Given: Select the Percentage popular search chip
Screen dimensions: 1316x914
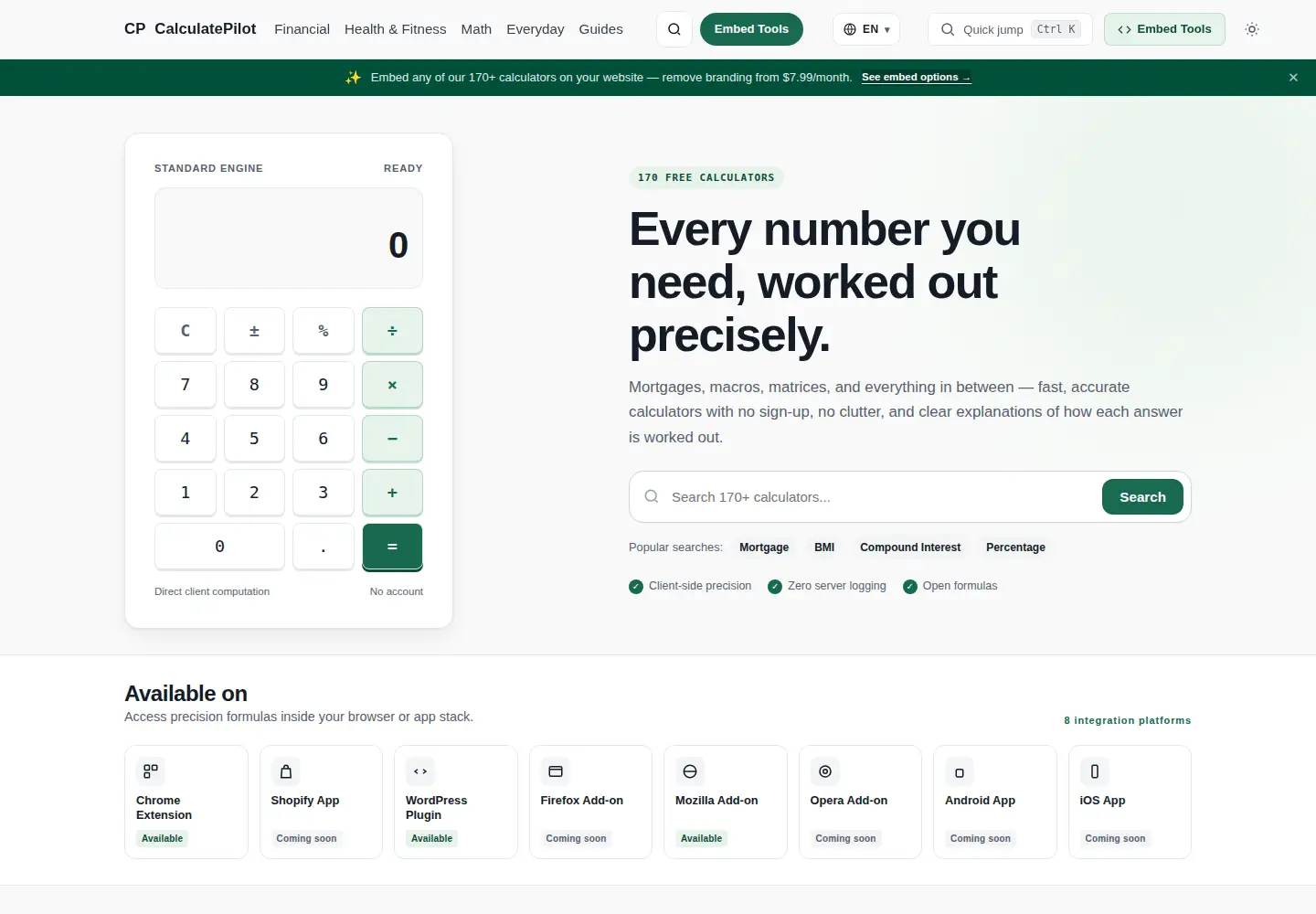Looking at the screenshot, I should (x=1015, y=547).
